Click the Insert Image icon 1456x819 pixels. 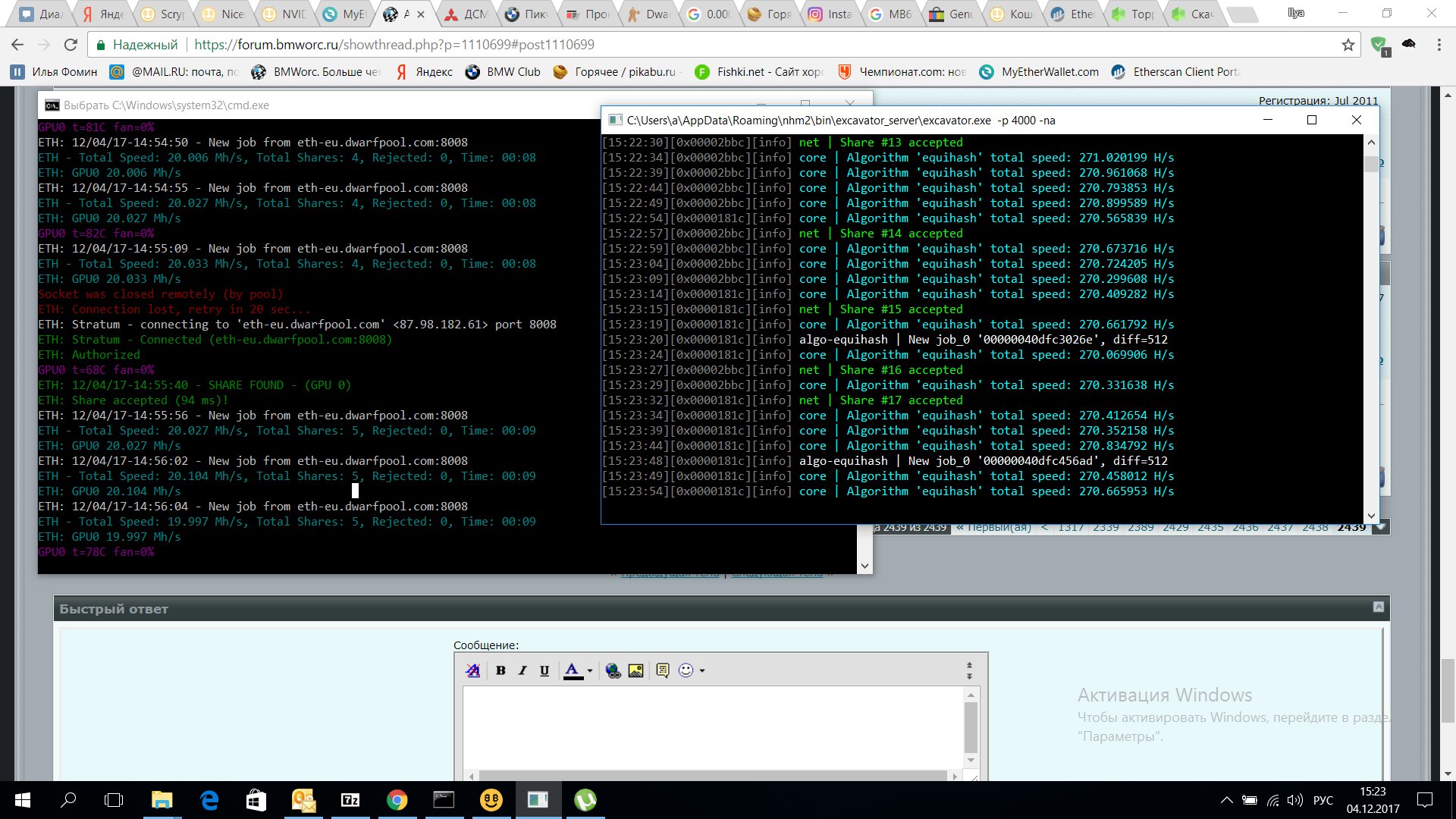635,670
